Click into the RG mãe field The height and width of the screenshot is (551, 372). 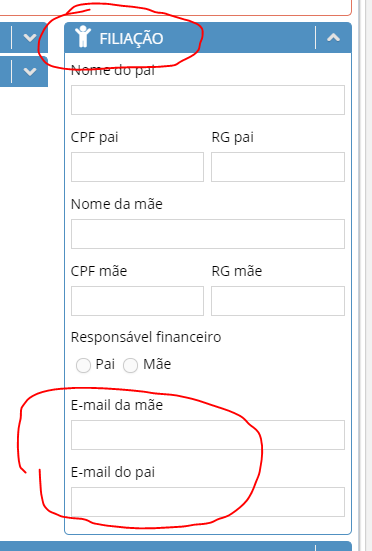tap(278, 301)
